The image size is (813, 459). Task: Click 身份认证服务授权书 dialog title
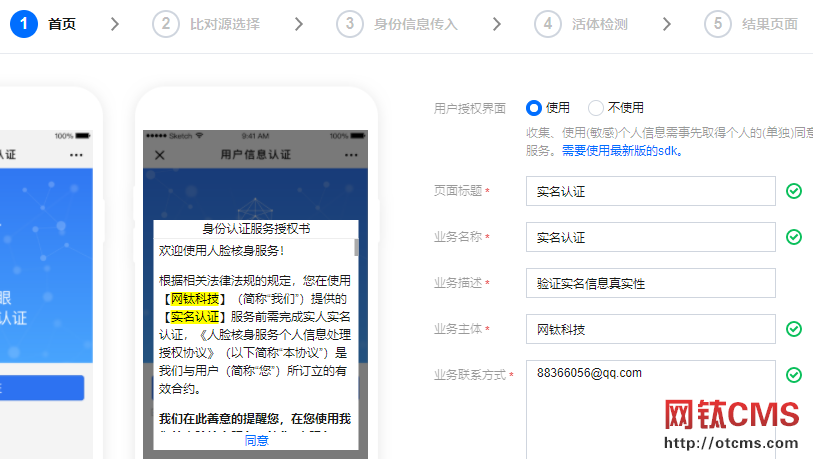click(256, 229)
